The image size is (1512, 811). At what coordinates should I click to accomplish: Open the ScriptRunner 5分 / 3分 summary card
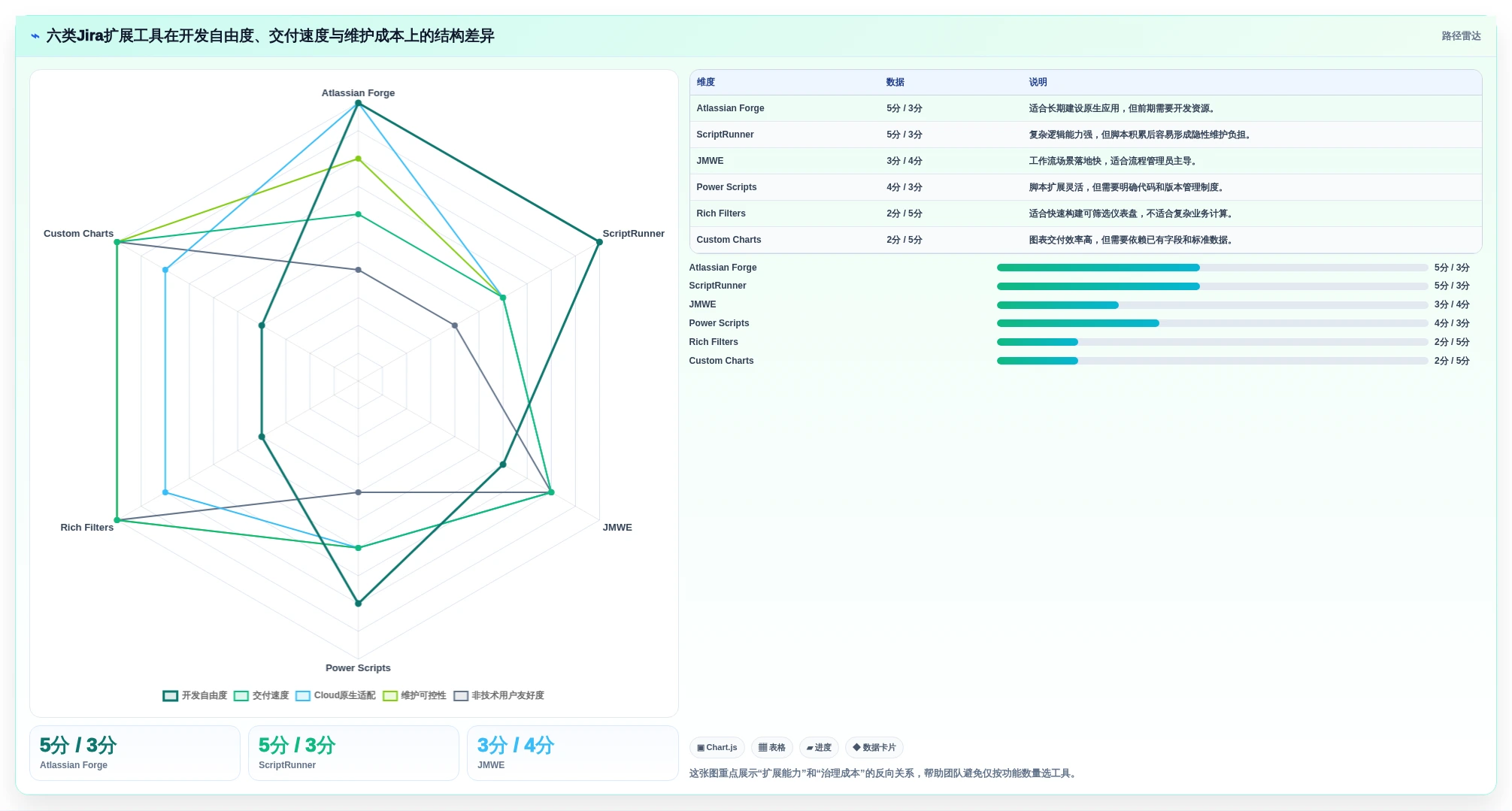[353, 753]
